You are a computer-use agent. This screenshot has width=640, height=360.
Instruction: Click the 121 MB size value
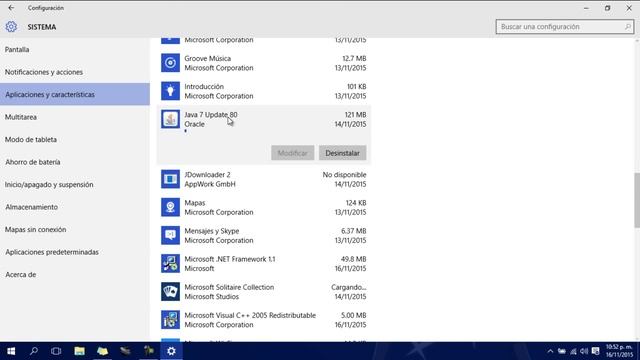(x=356, y=115)
